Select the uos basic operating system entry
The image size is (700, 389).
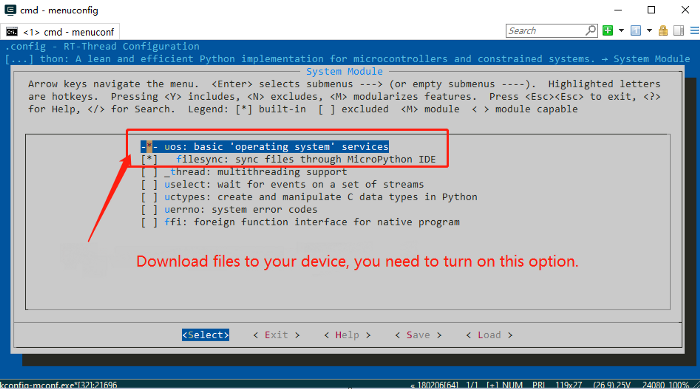point(265,146)
